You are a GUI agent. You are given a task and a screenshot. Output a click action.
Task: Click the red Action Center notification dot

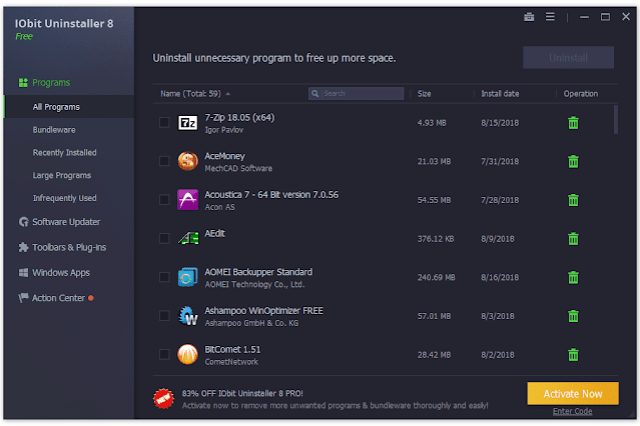[91, 298]
